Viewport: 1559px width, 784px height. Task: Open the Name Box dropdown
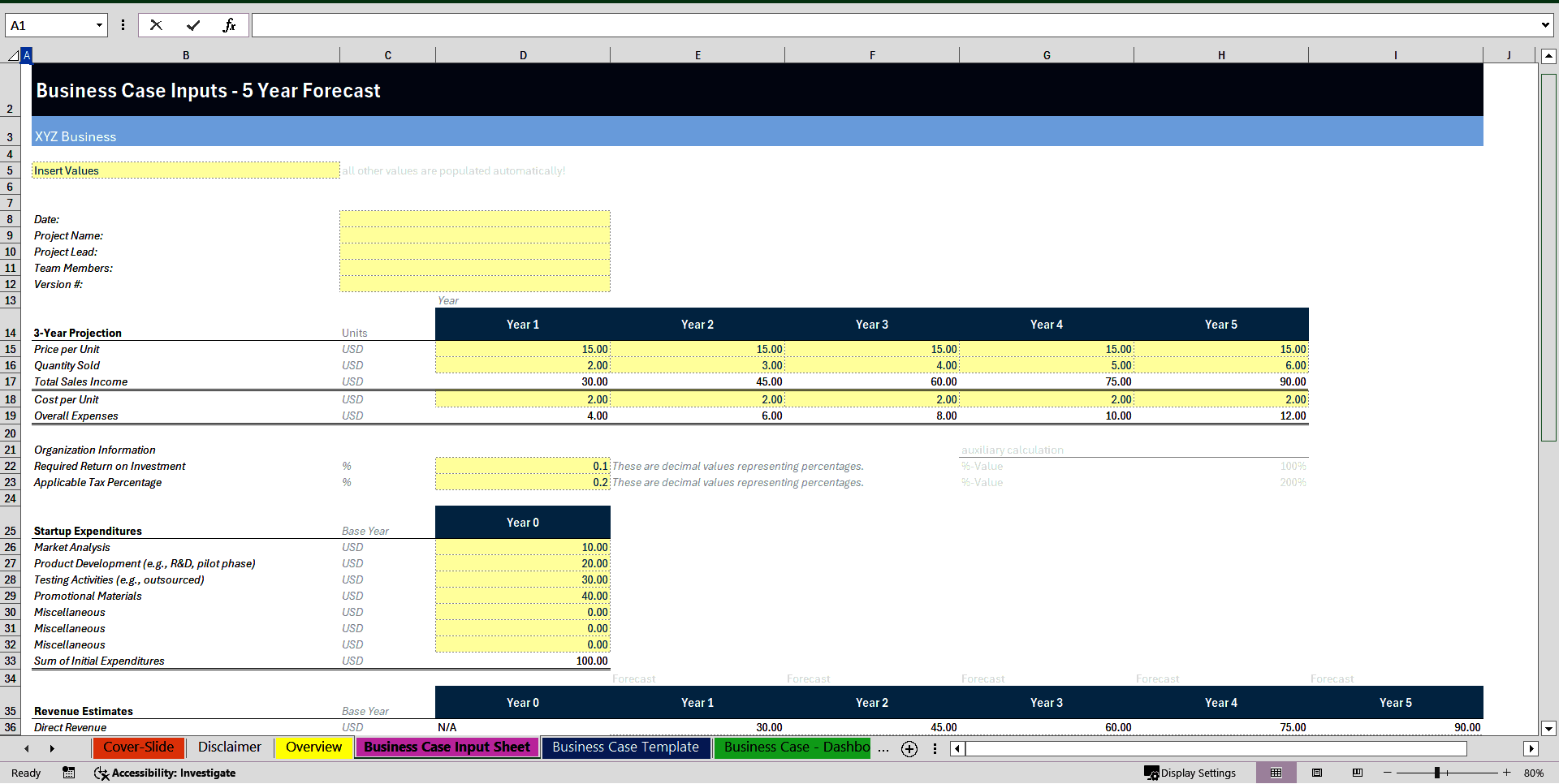99,25
